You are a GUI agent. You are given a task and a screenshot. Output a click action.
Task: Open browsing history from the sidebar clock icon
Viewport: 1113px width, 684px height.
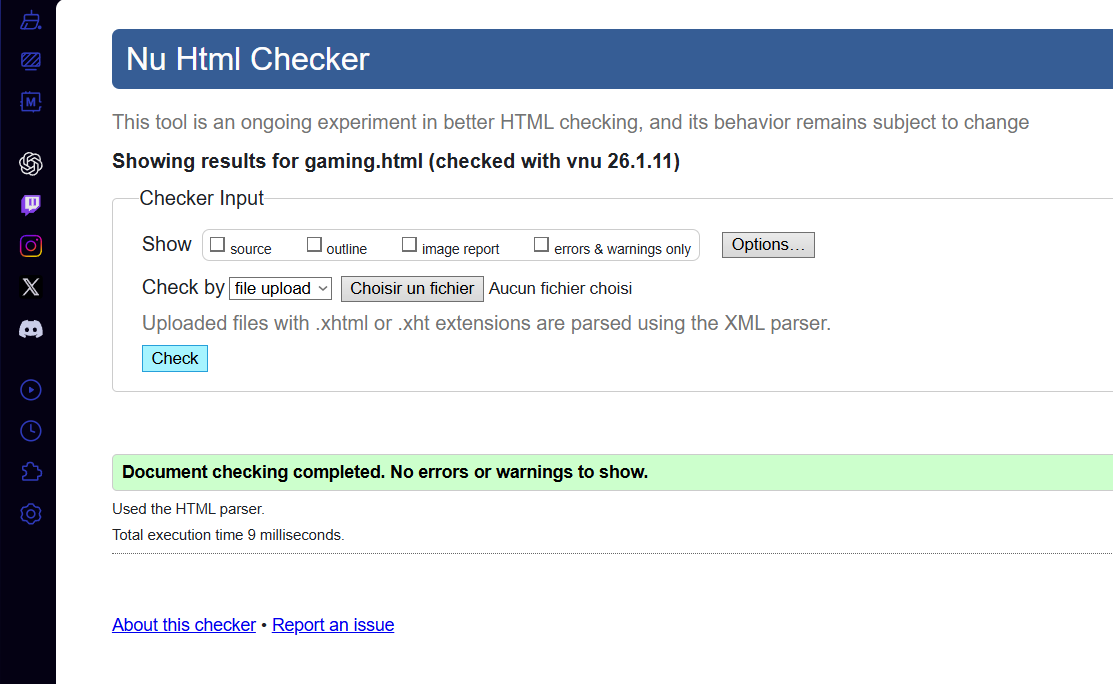tap(31, 431)
